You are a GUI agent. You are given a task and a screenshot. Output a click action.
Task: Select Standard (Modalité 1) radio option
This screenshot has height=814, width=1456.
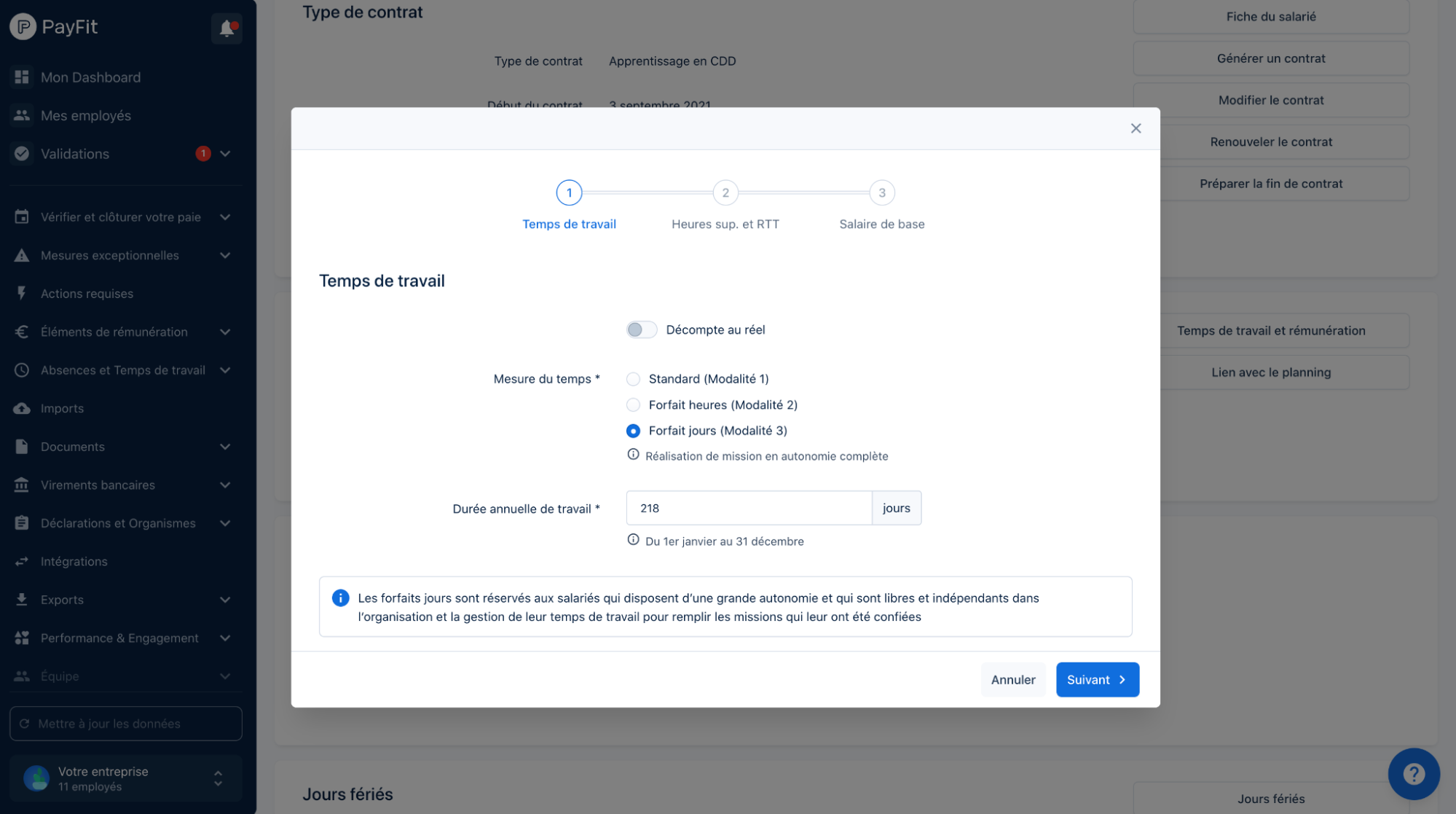point(633,379)
